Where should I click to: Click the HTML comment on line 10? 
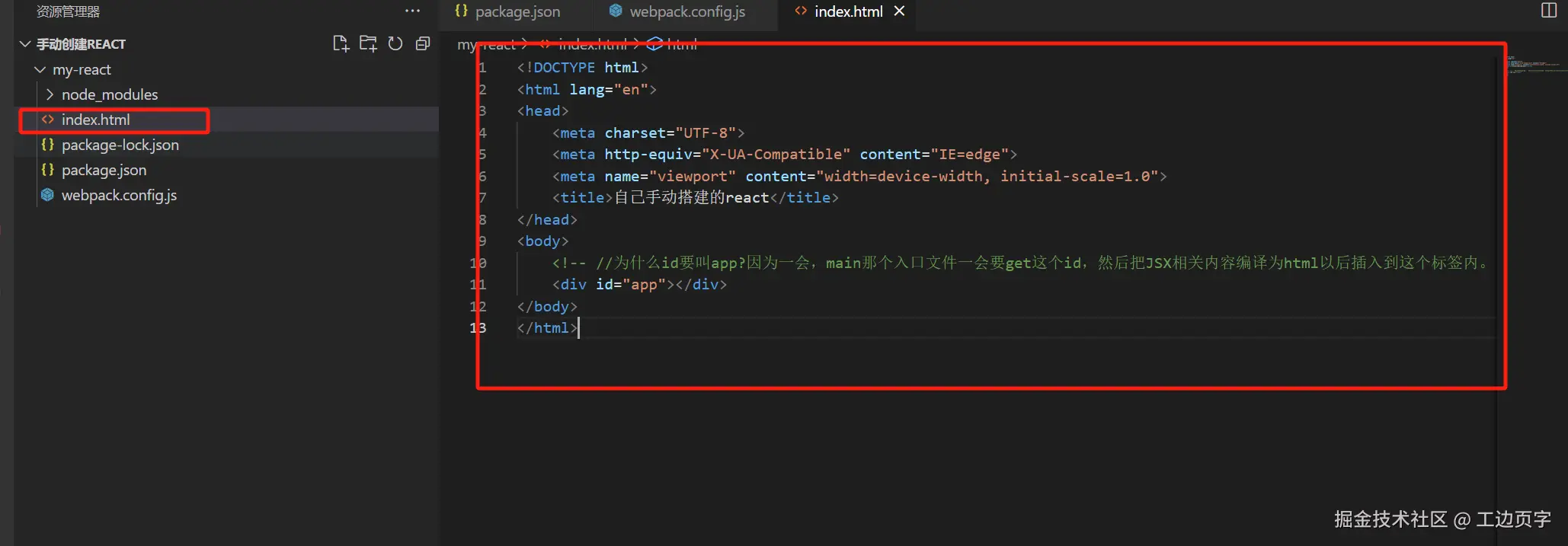click(1019, 263)
